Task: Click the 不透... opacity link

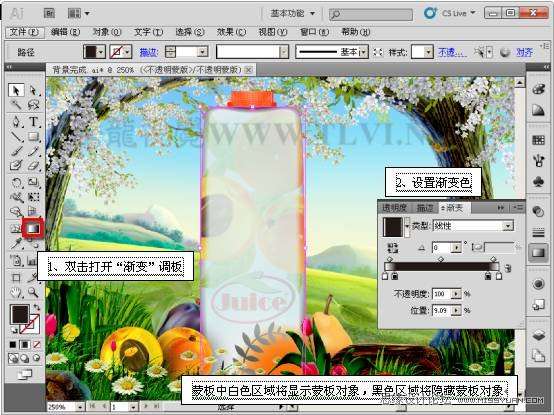Action: pos(452,52)
